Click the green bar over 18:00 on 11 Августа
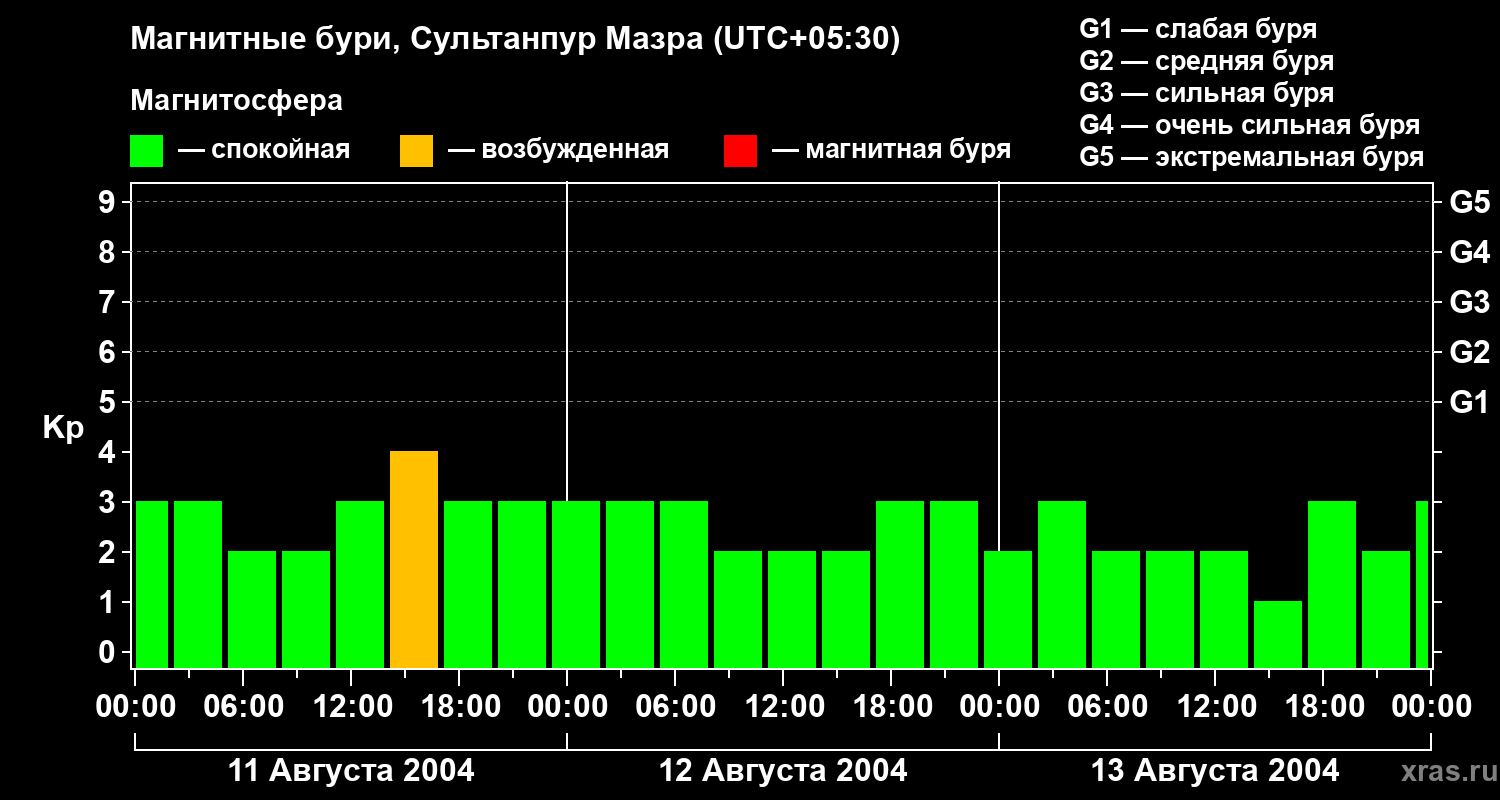Image resolution: width=1500 pixels, height=800 pixels. point(468,585)
